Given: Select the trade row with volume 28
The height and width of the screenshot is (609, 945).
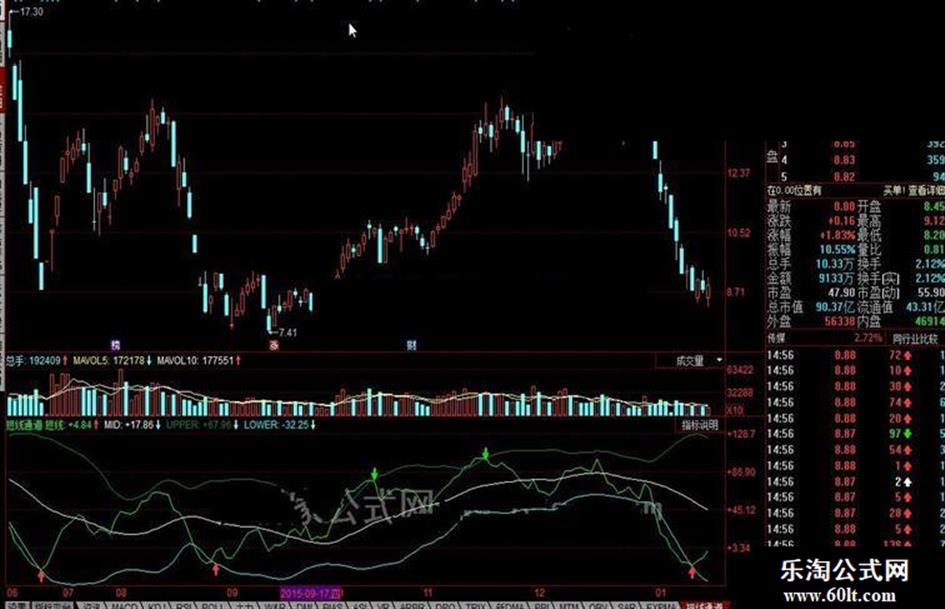Looking at the screenshot, I should click(856, 513).
